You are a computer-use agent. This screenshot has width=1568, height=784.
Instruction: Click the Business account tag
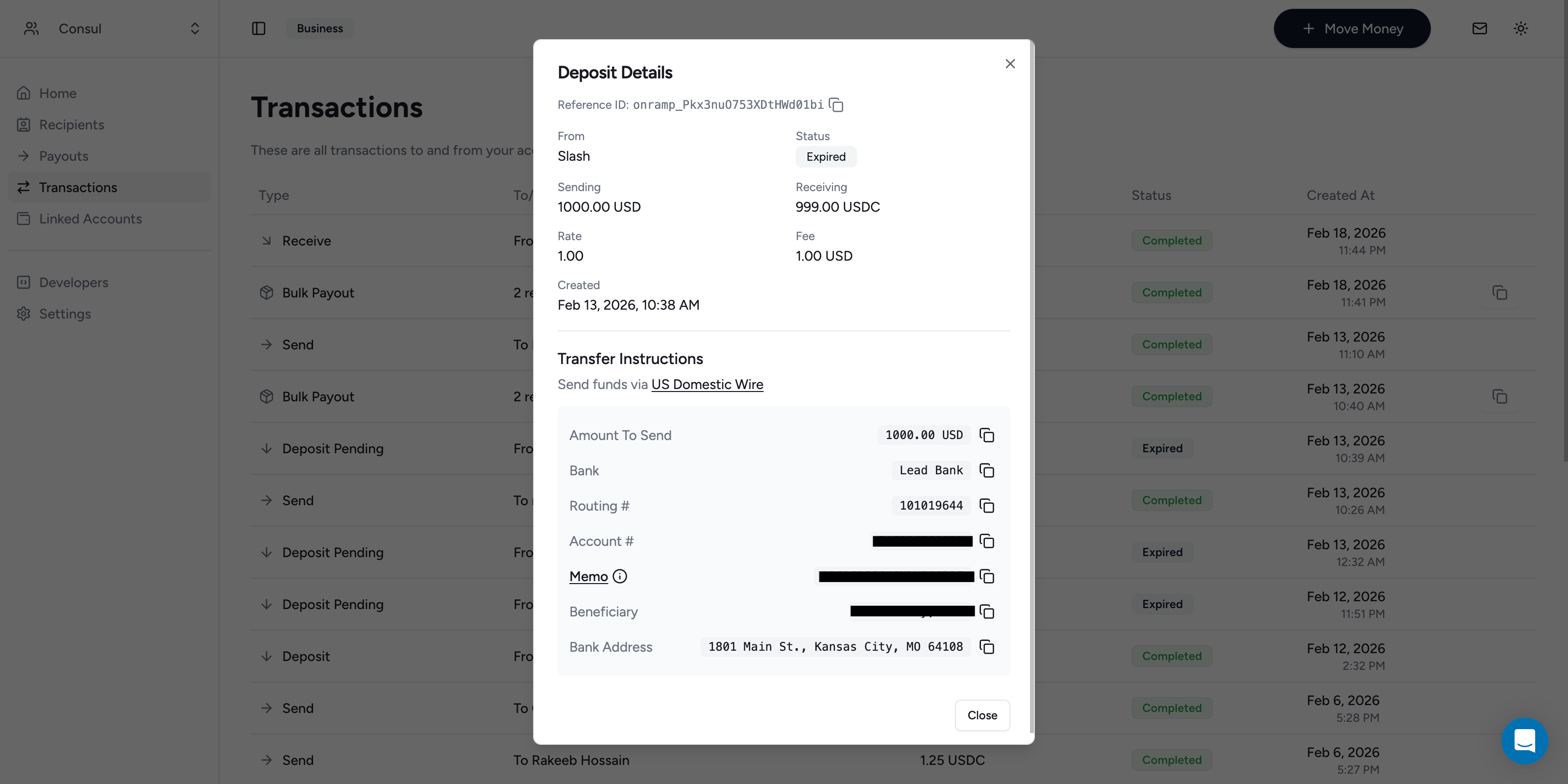point(319,28)
